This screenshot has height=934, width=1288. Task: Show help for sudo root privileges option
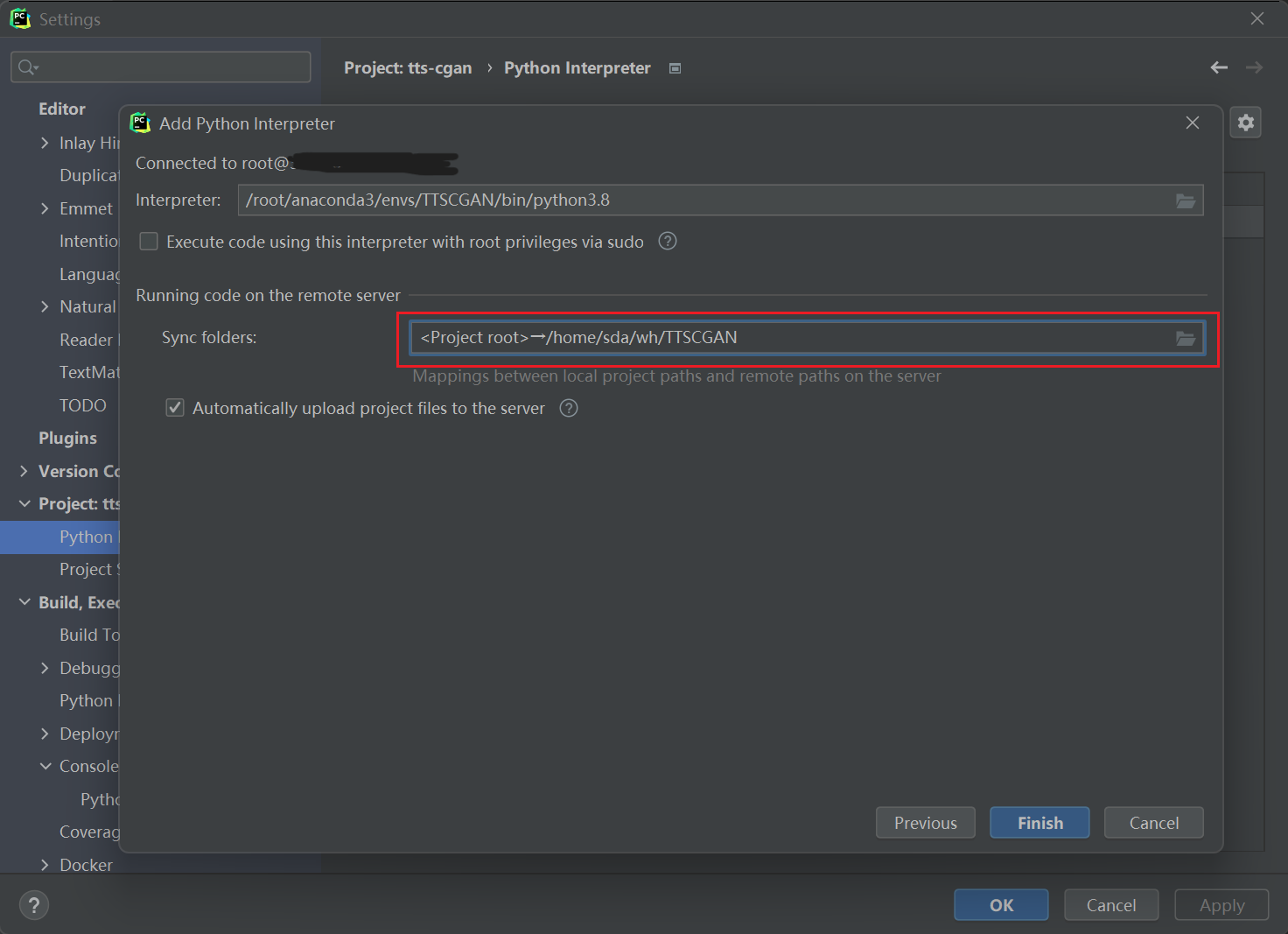click(668, 242)
